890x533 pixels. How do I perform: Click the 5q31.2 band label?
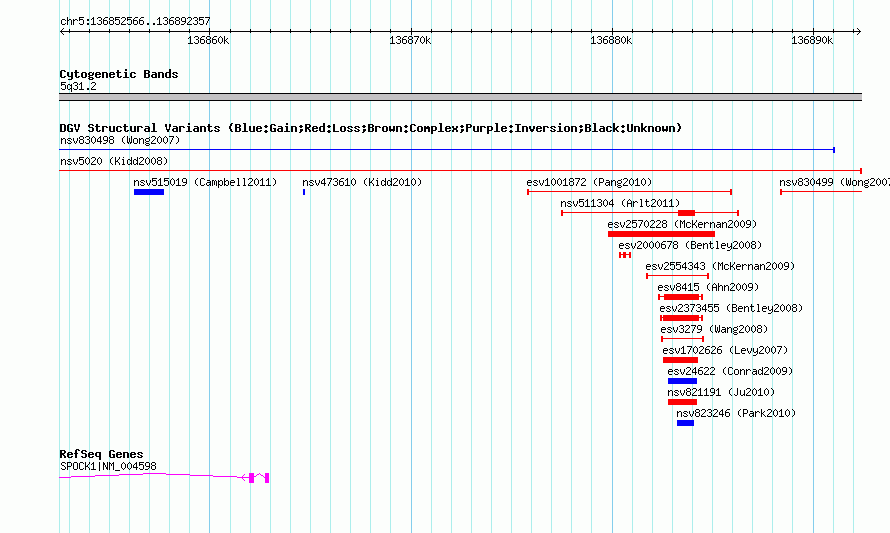click(78, 87)
